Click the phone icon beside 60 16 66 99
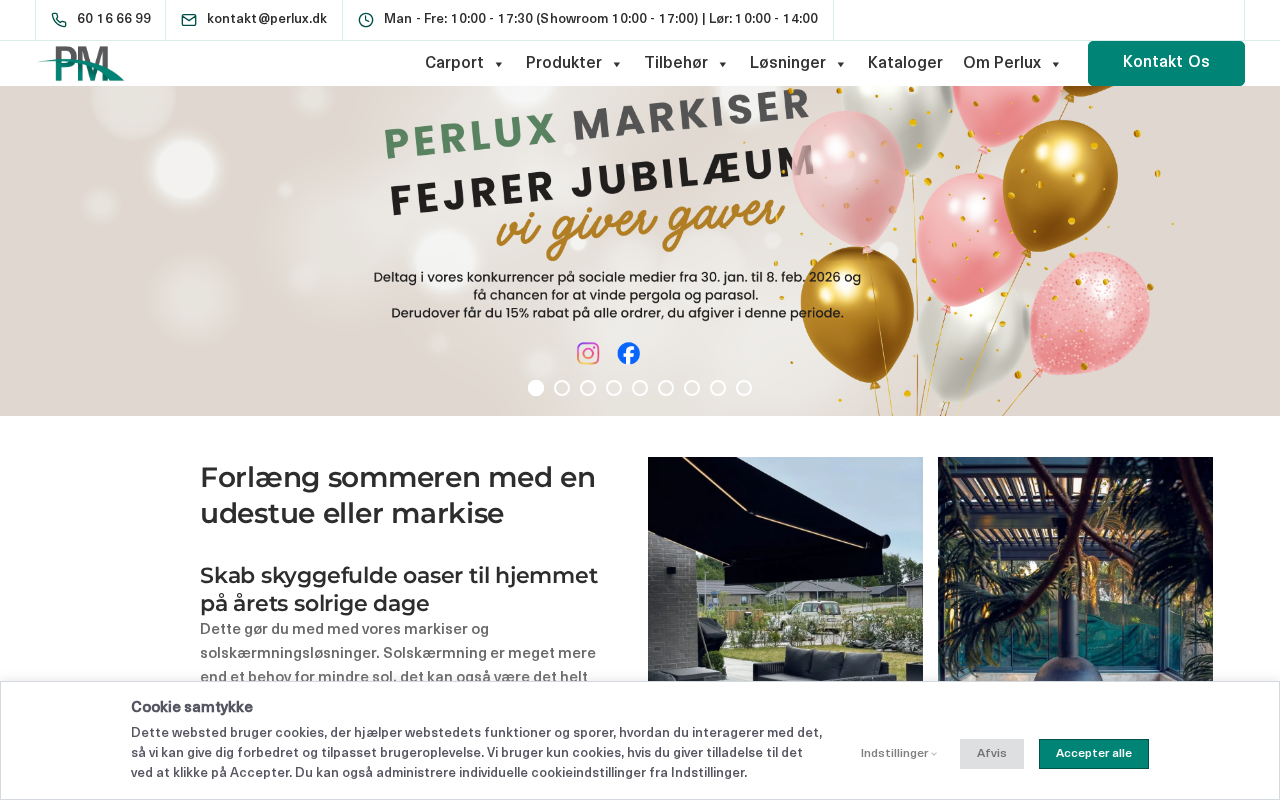The image size is (1280, 800). 59,20
